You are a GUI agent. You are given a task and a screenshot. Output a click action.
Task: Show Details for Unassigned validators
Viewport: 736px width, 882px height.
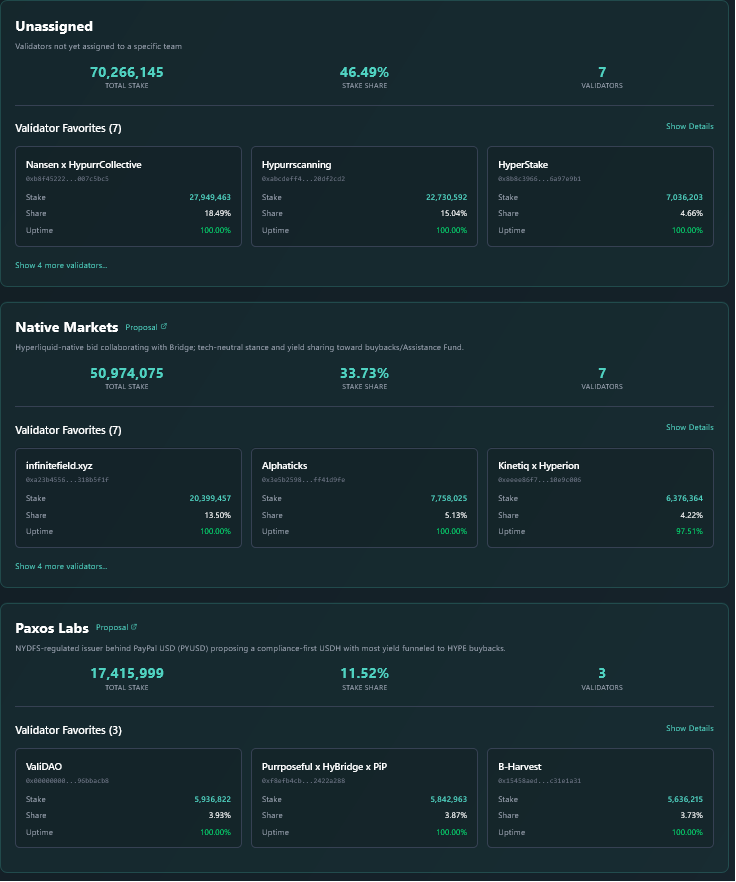(689, 127)
